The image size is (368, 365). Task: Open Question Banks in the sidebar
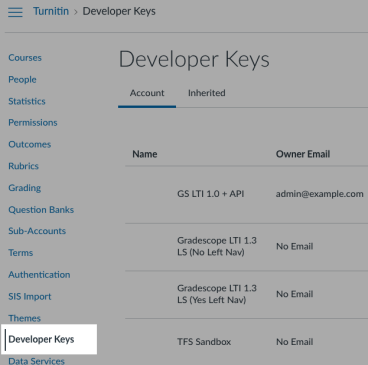41,210
